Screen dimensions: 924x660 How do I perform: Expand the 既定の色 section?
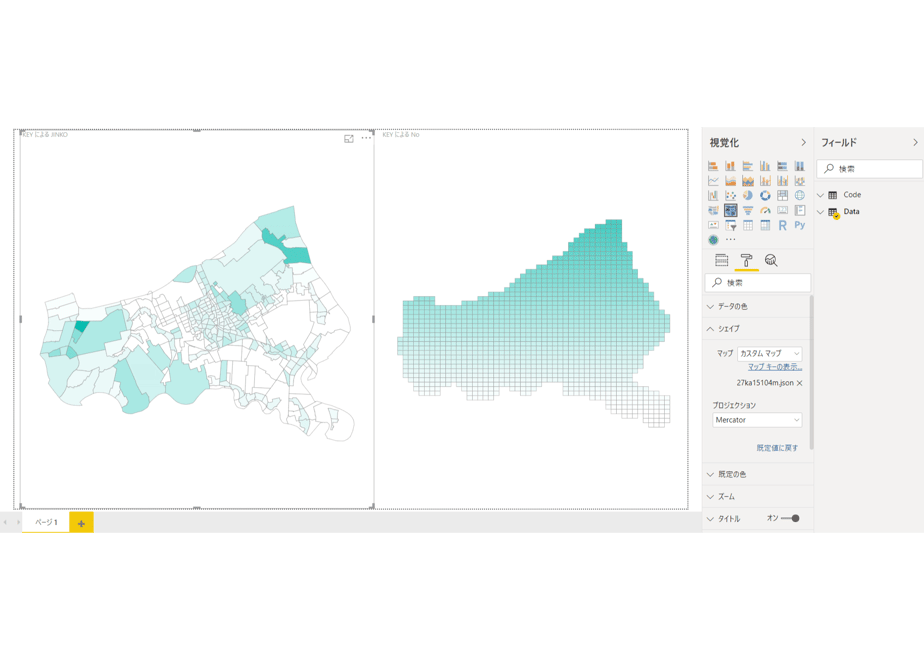click(x=758, y=474)
